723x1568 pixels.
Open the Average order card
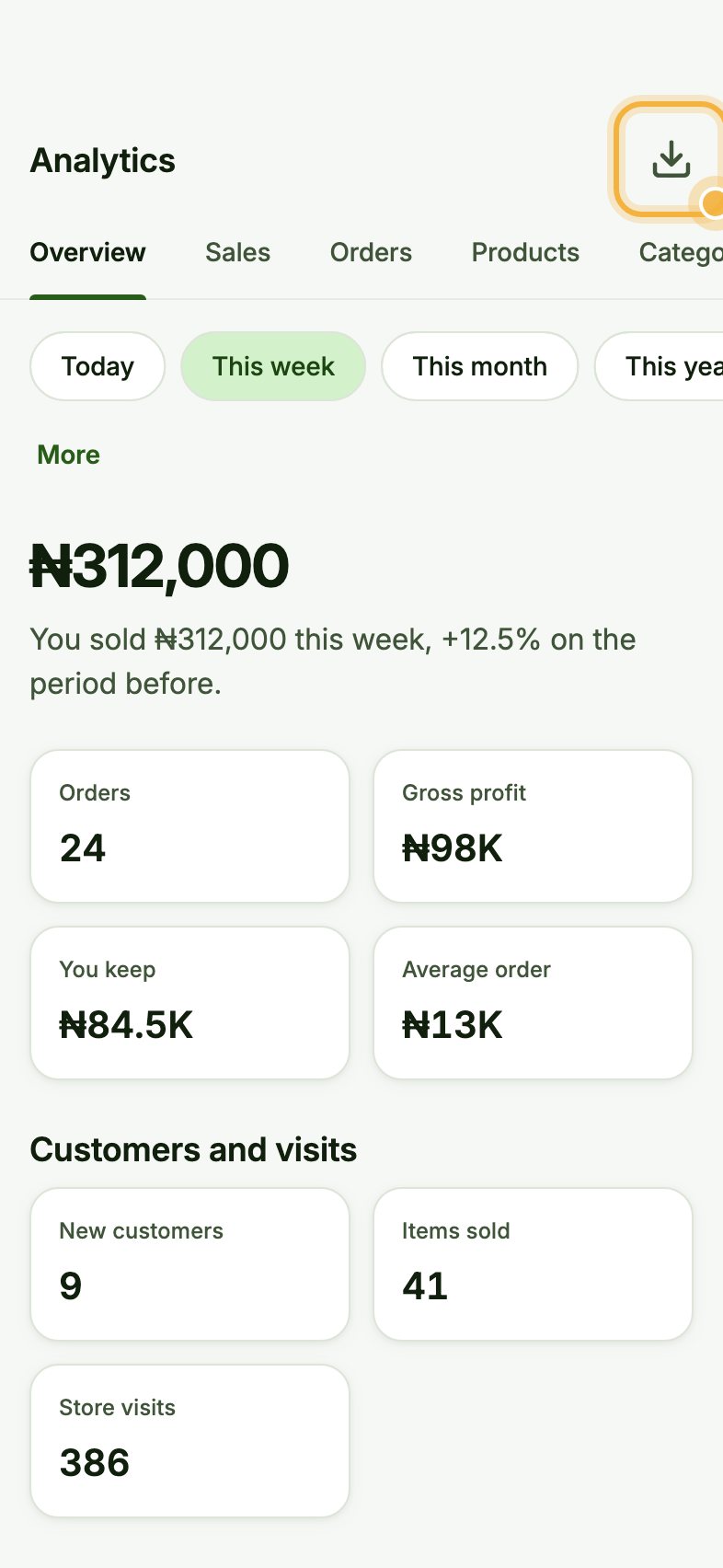(x=533, y=1003)
